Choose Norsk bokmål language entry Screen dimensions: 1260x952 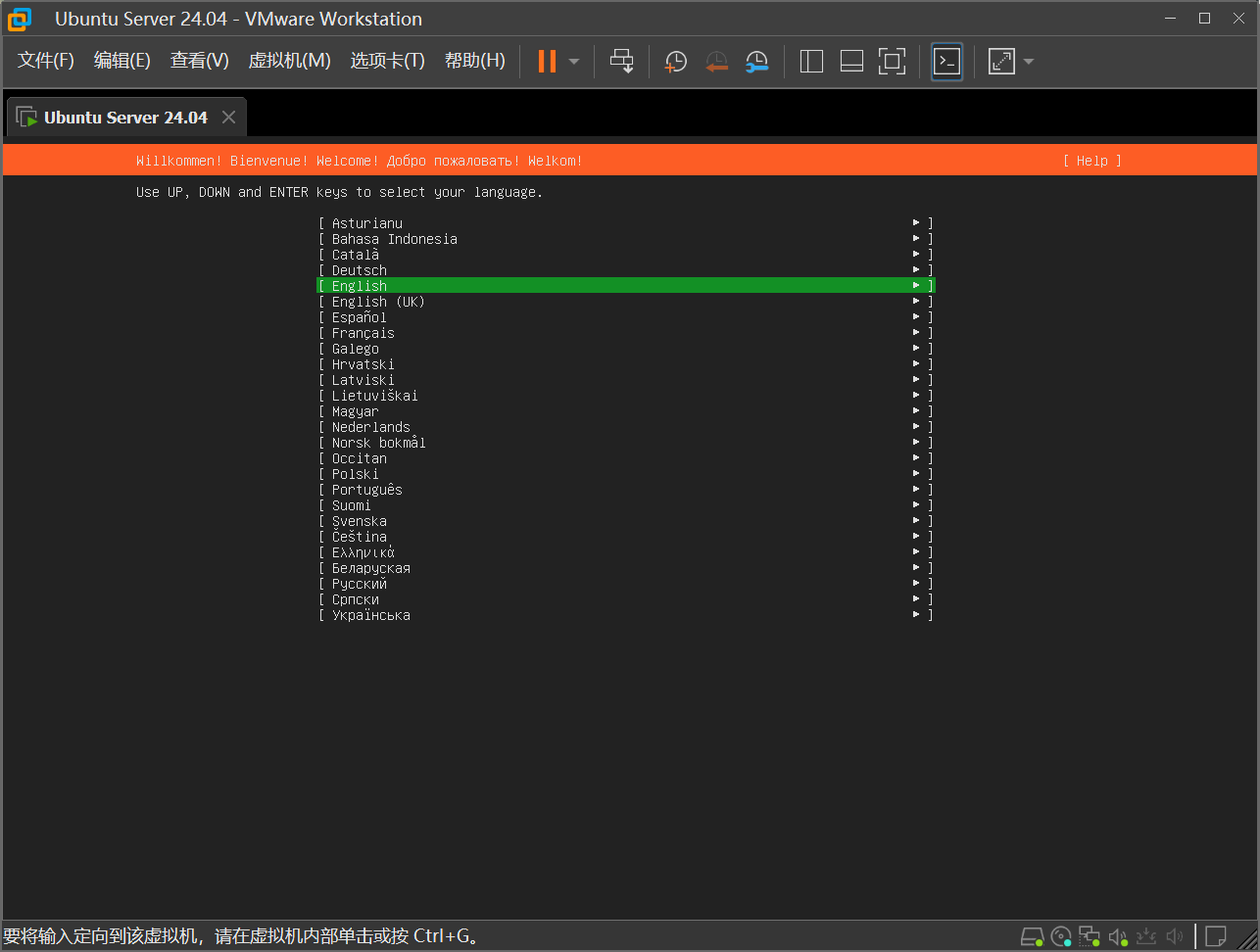click(626, 443)
